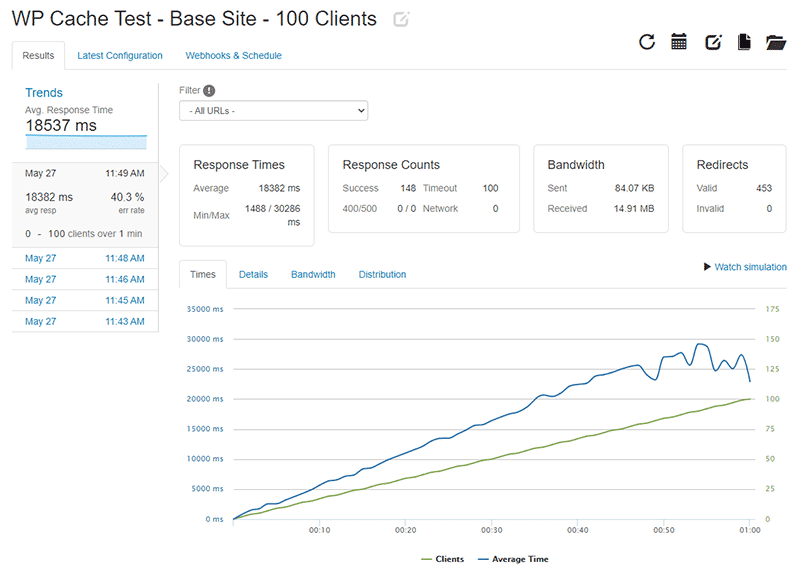Click the grey edit test name icon
Screen dimensions: 800x573
(x=401, y=19)
